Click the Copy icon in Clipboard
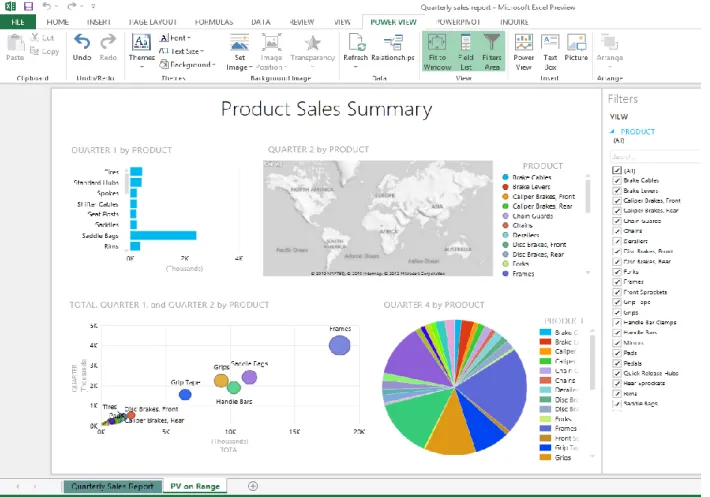The width and height of the screenshot is (710, 497). click(34, 51)
